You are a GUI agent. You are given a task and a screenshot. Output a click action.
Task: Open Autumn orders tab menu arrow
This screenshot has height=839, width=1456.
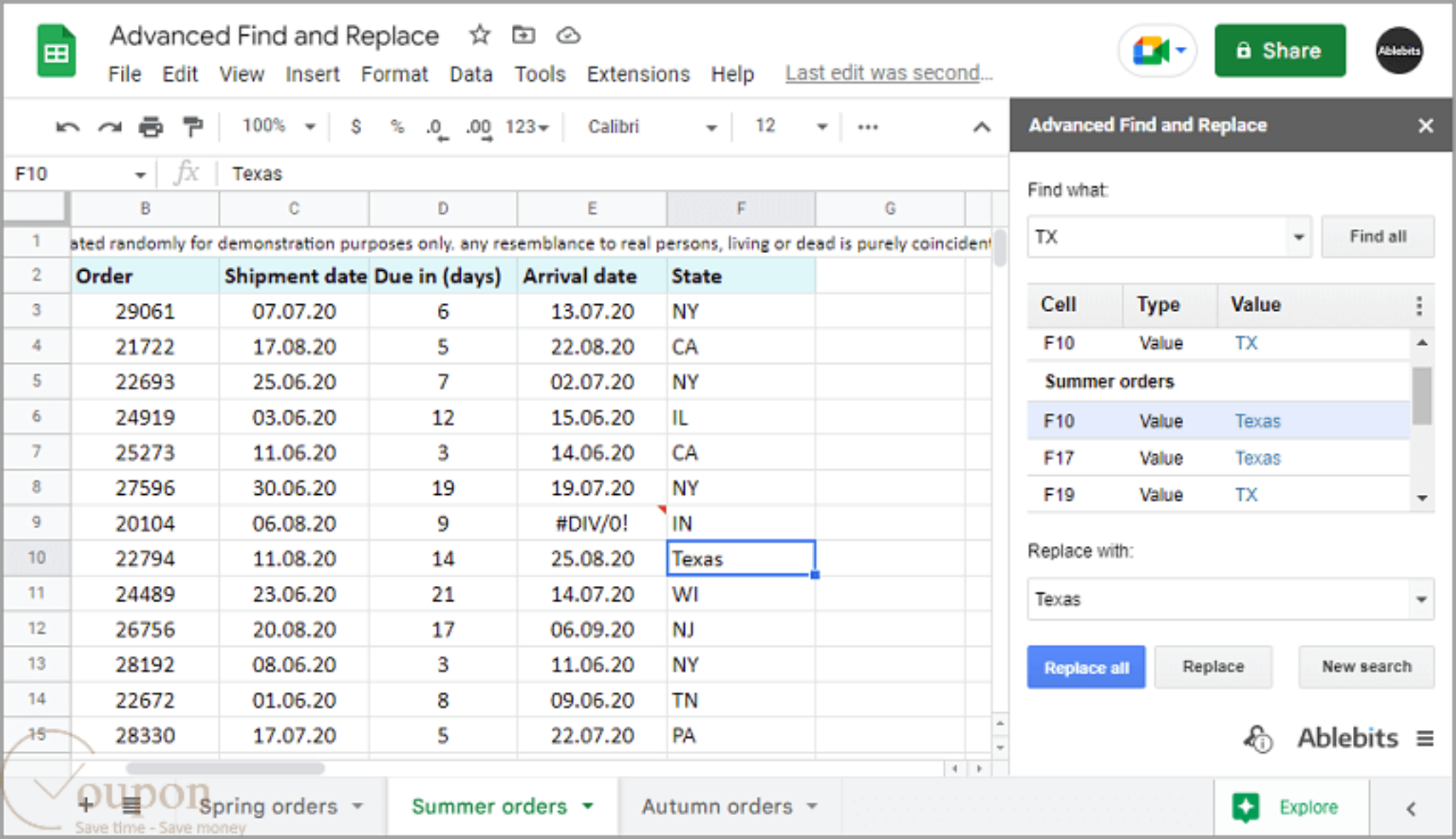[x=813, y=806]
